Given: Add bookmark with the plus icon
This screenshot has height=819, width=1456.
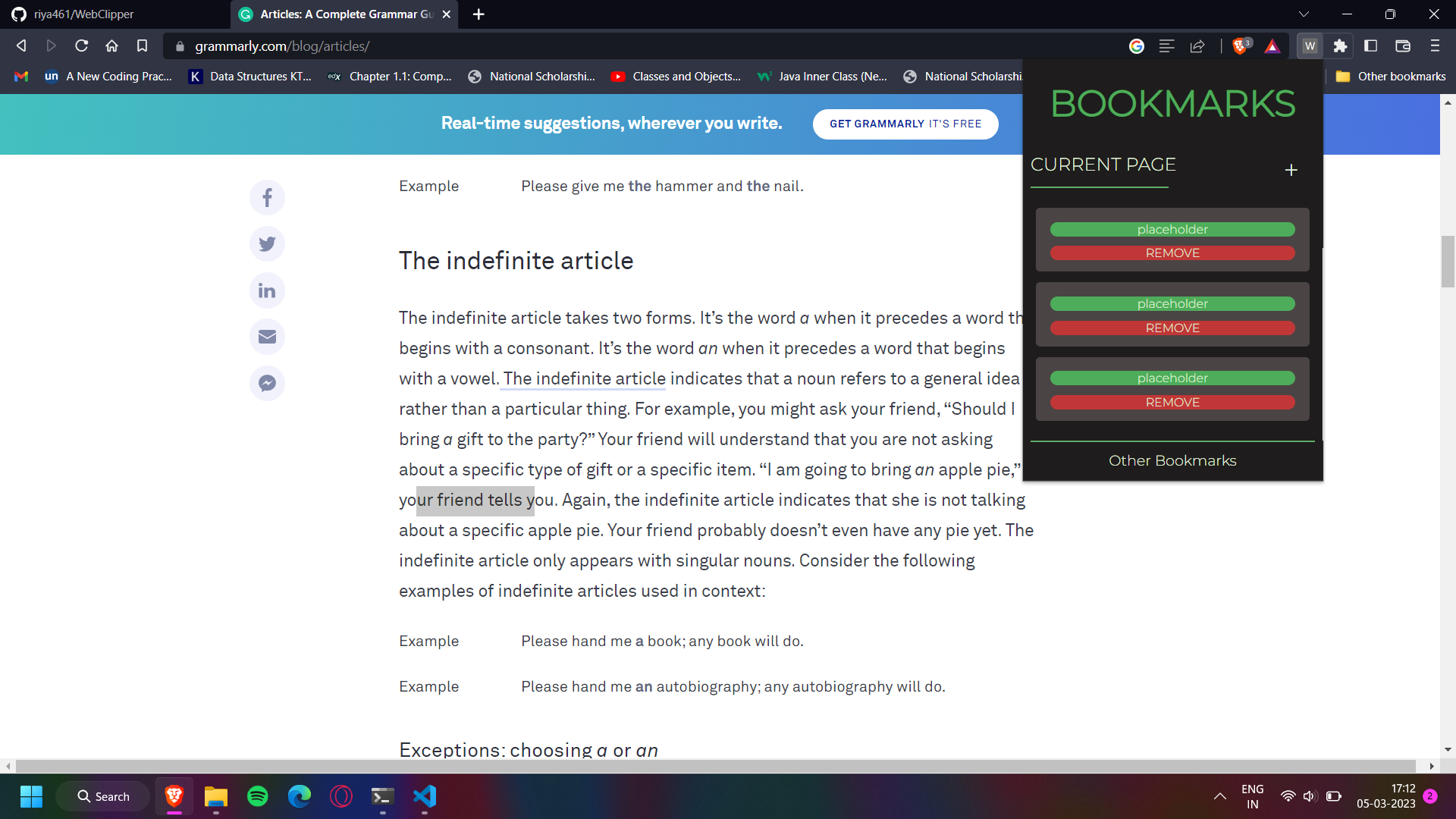Looking at the screenshot, I should pos(1291,170).
